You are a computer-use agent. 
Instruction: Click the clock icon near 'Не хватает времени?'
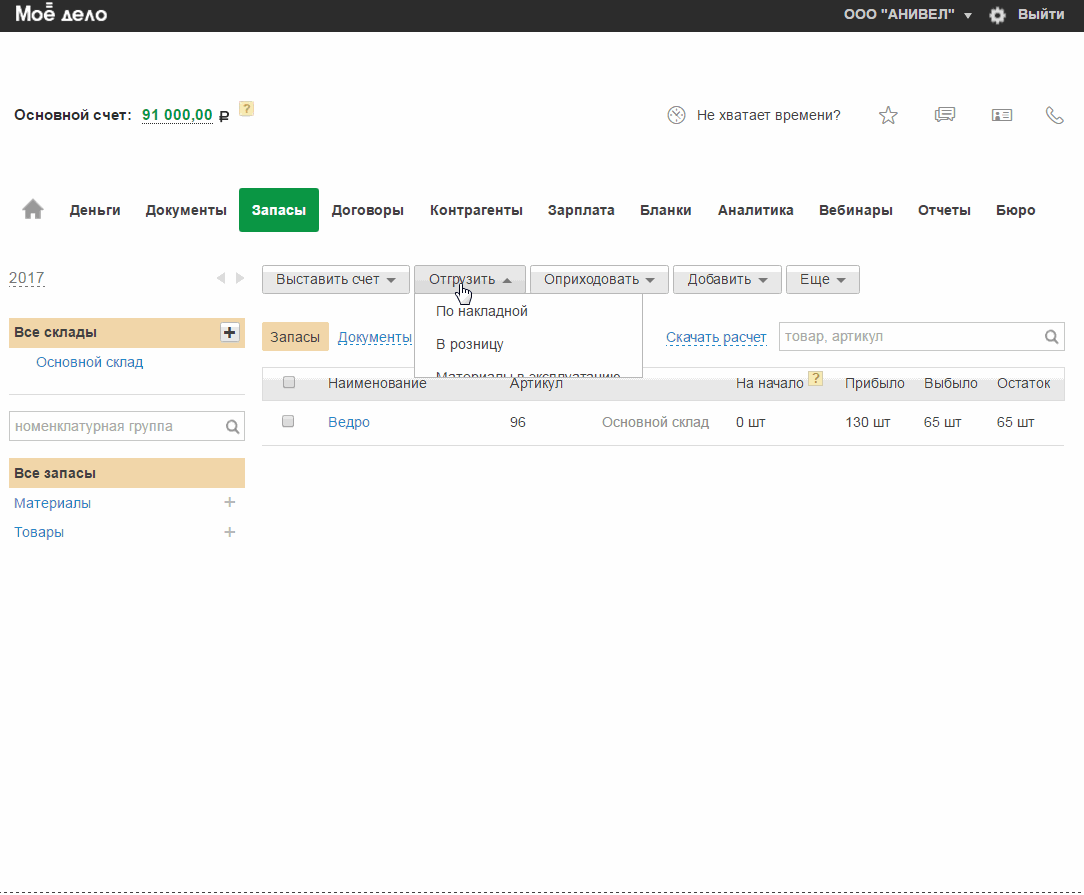(677, 115)
